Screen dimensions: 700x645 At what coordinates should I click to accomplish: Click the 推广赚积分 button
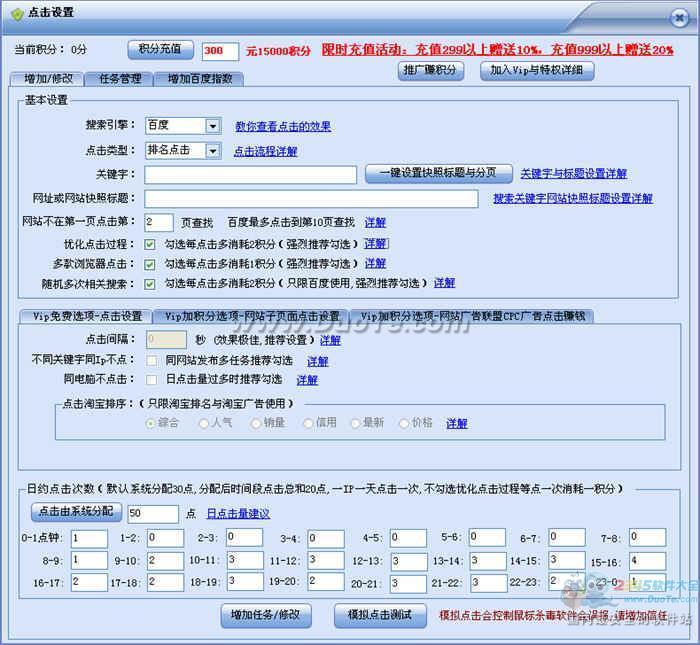pos(431,71)
